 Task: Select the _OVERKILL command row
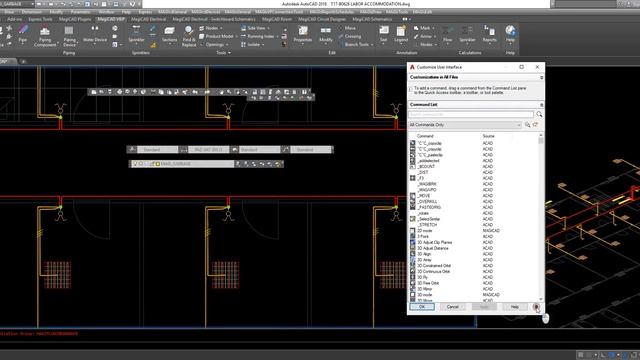point(473,202)
